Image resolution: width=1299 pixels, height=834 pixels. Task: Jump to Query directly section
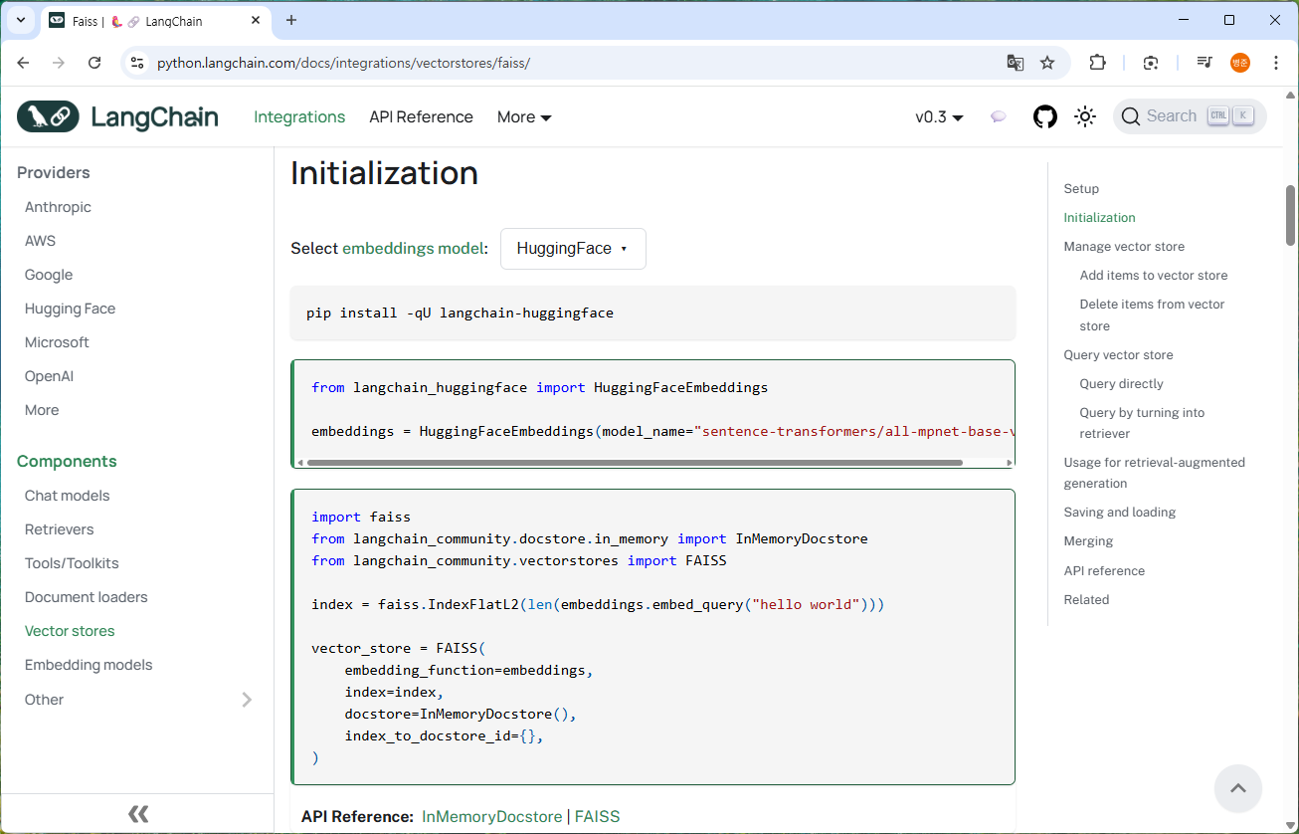(x=1121, y=384)
